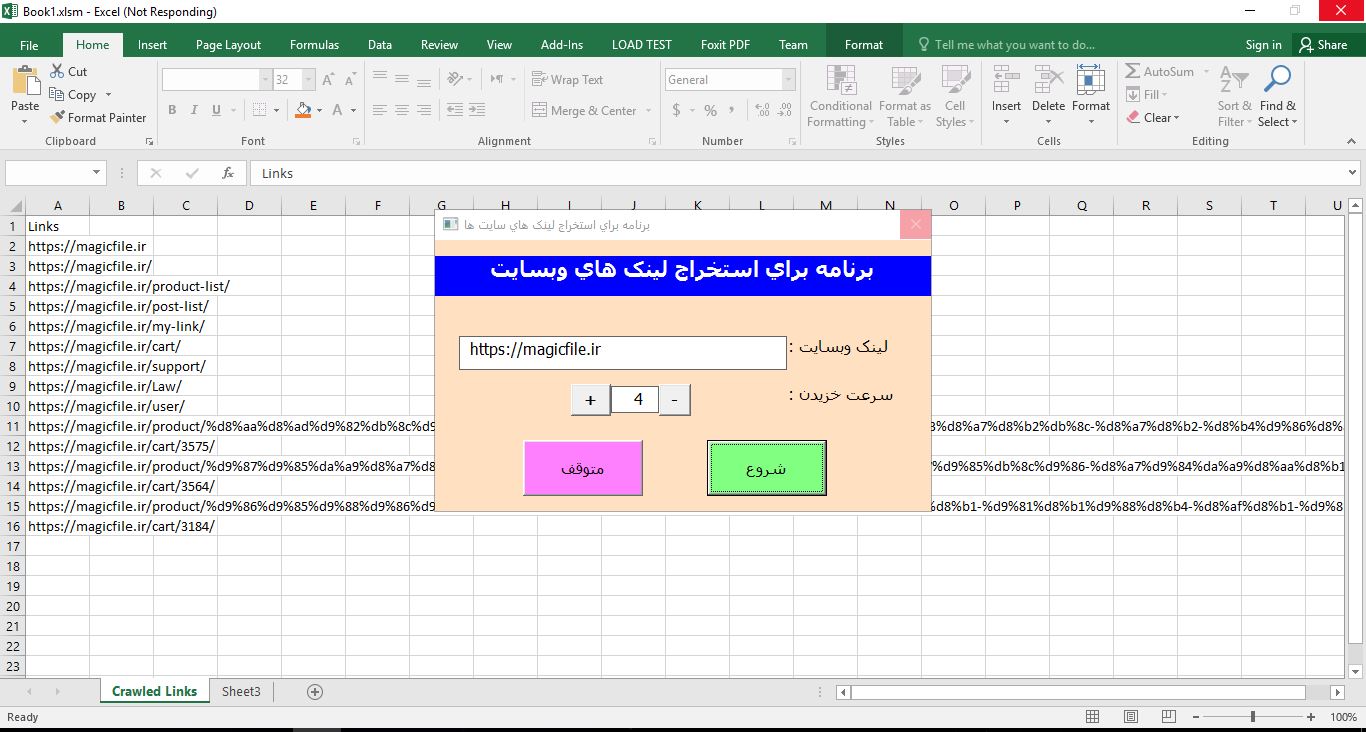Click the Cut scissors icon
Image resolution: width=1366 pixels, height=732 pixels.
pyautogui.click(x=57, y=72)
